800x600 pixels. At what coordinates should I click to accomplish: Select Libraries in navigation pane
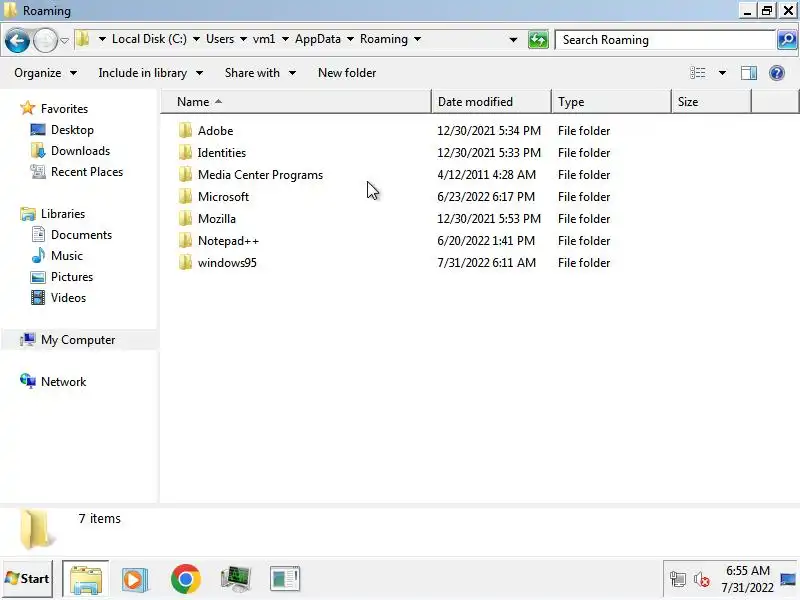(x=63, y=213)
